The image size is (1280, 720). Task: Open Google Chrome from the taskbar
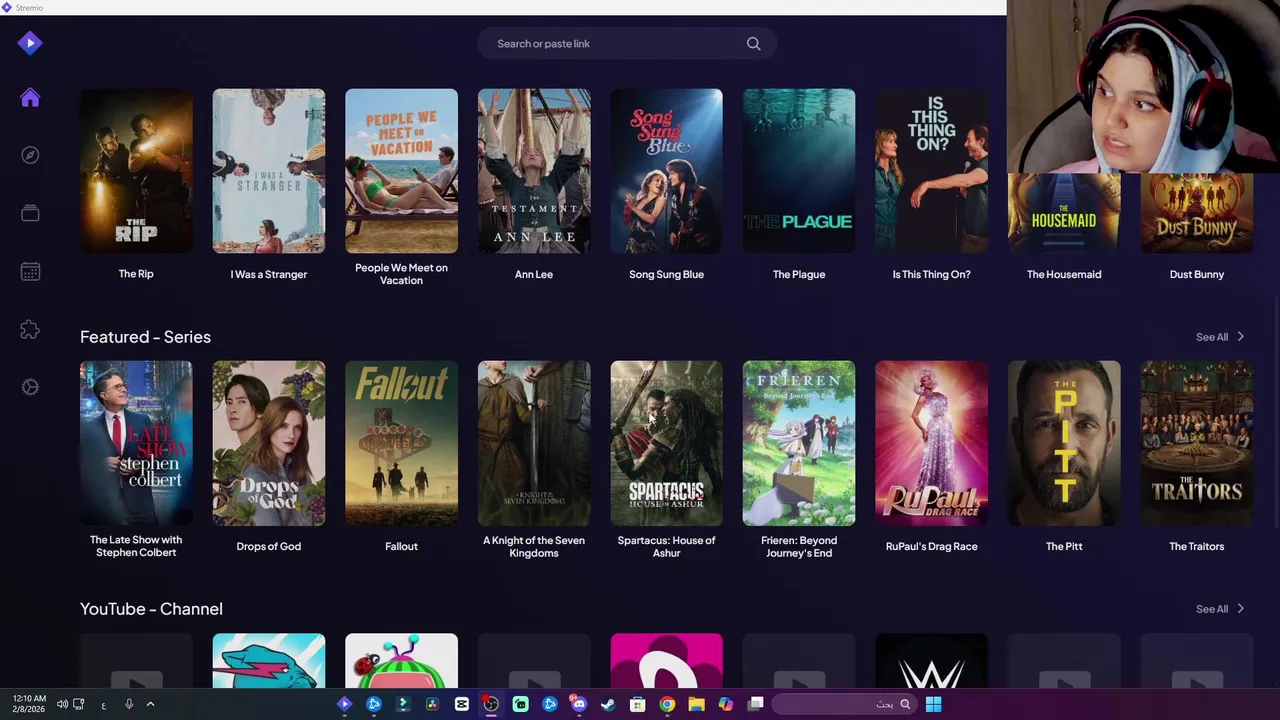point(667,704)
